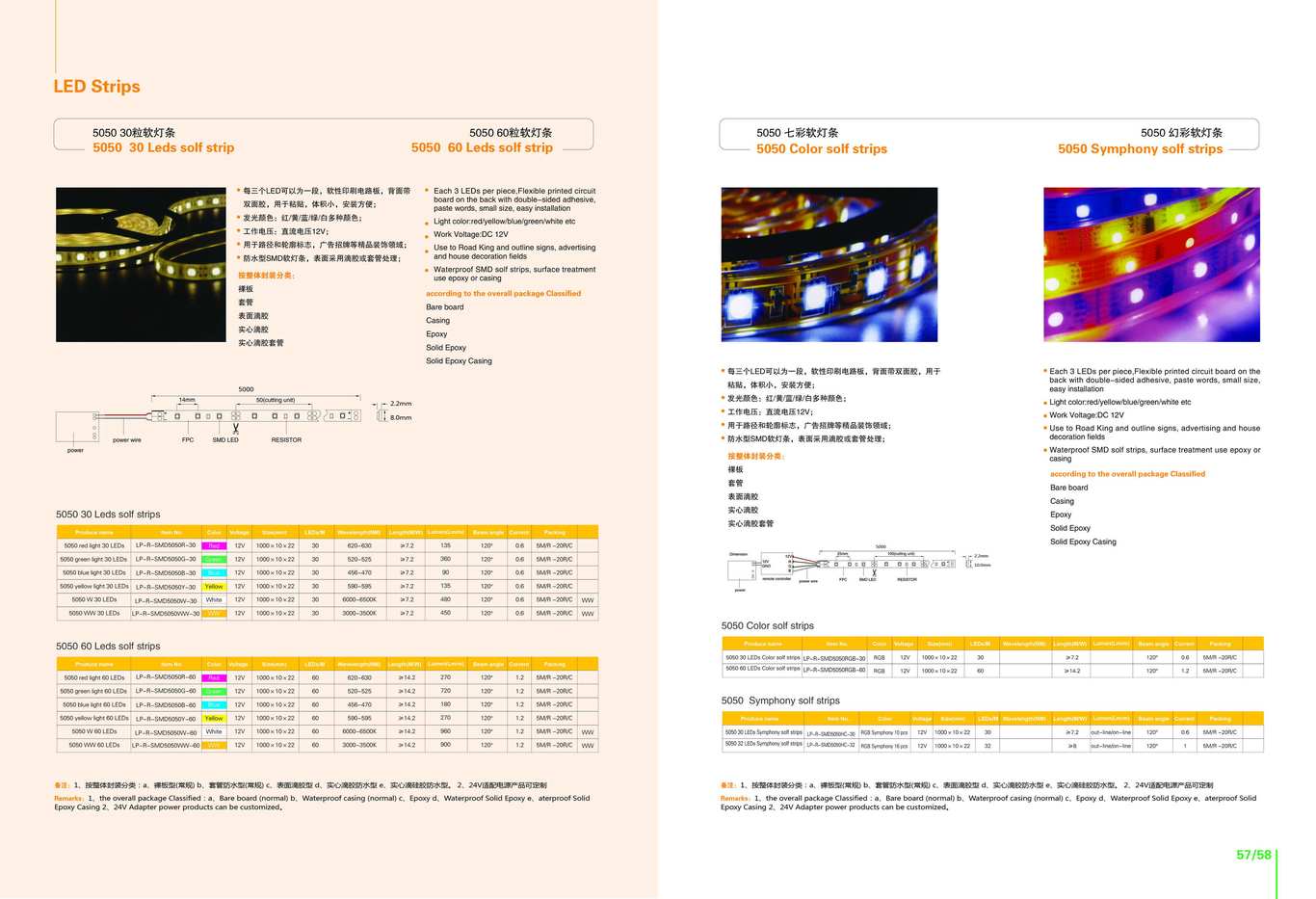Select cell '5050 red light 30 LEDs'

(94, 545)
